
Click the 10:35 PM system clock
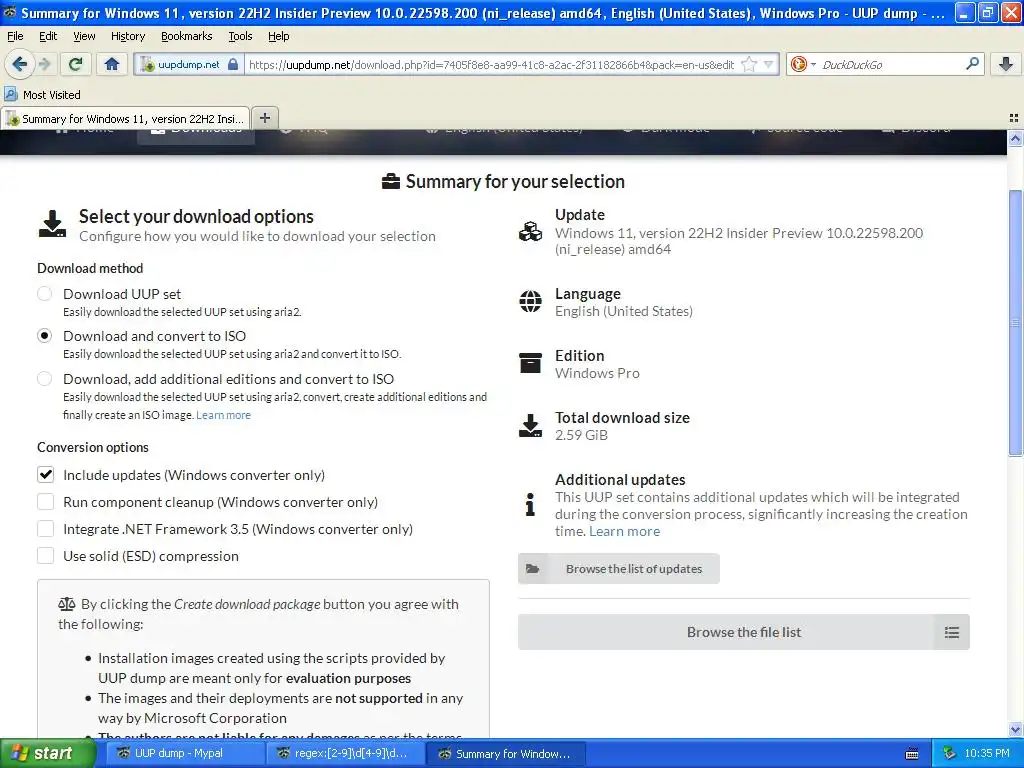(987, 754)
